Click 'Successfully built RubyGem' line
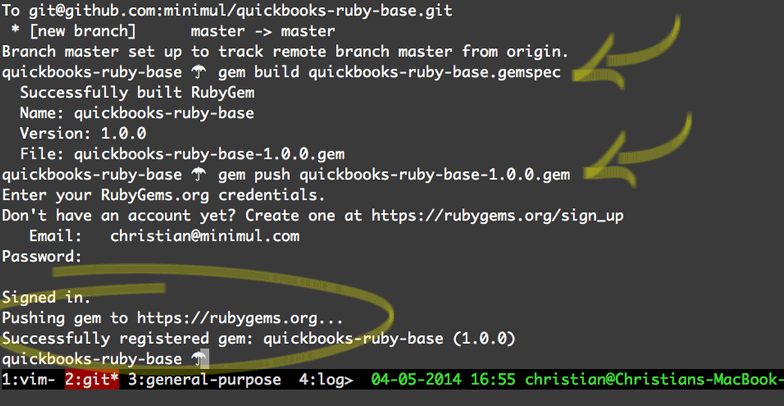 point(137,93)
